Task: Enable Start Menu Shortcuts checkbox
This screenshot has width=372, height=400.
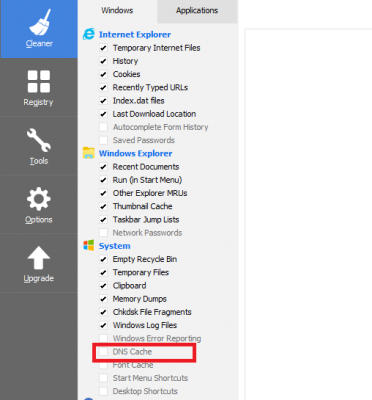Action: pos(103,378)
